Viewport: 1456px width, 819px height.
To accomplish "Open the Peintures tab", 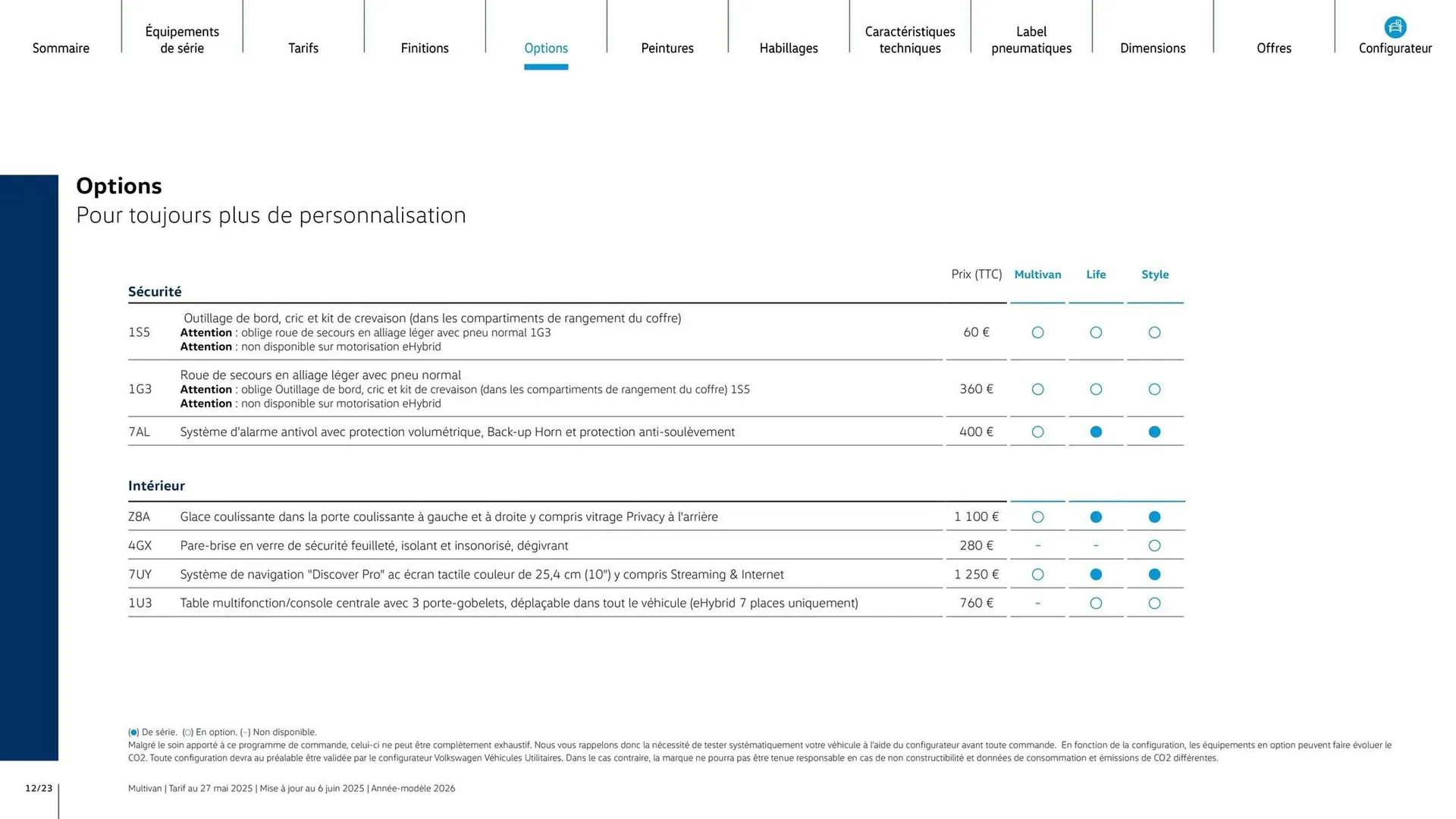I will (x=667, y=48).
